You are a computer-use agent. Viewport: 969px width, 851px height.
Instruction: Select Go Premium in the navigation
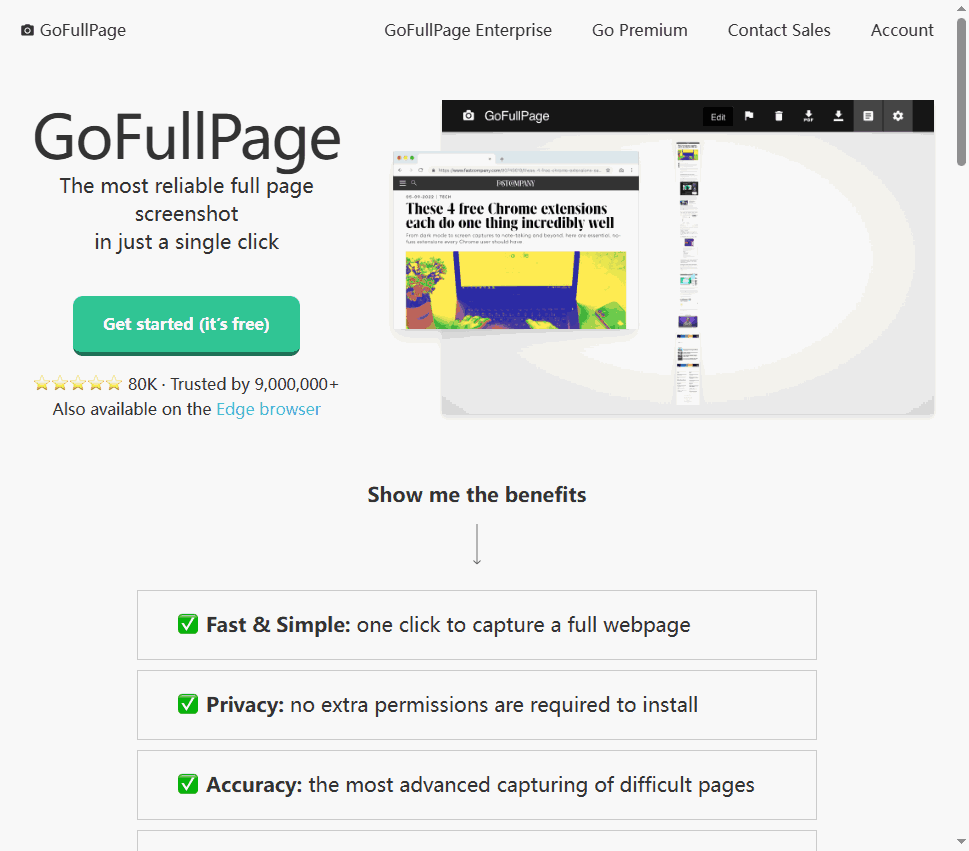[x=639, y=30]
